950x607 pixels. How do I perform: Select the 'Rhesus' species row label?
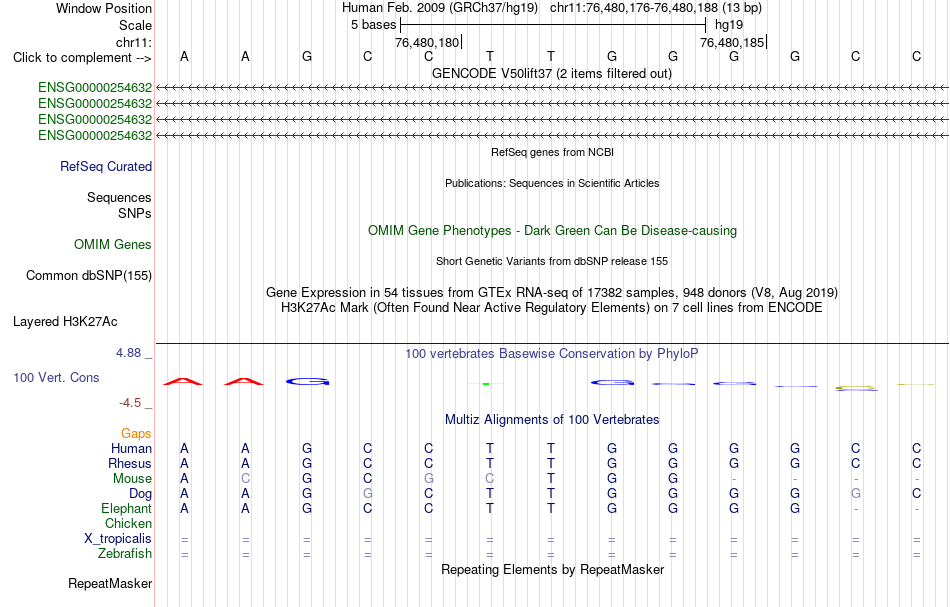pyautogui.click(x=130, y=464)
